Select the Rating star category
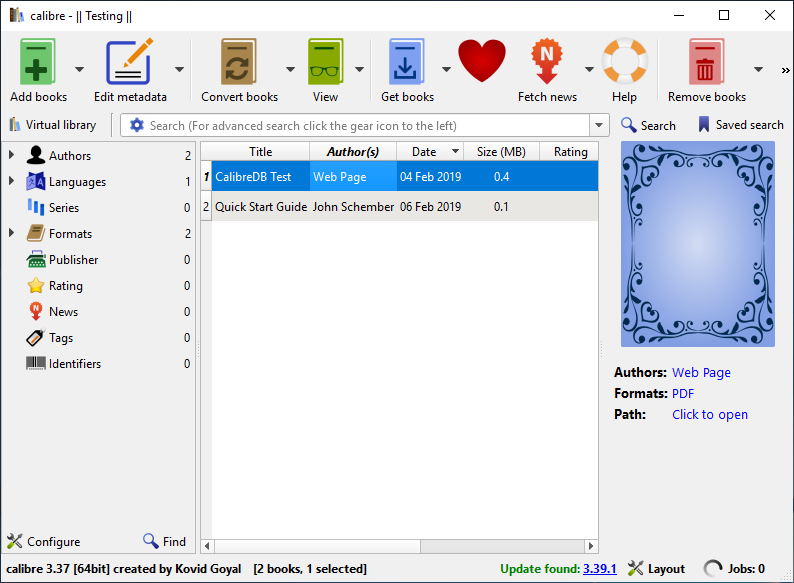Screen dimensions: 794x583 pos(65,286)
